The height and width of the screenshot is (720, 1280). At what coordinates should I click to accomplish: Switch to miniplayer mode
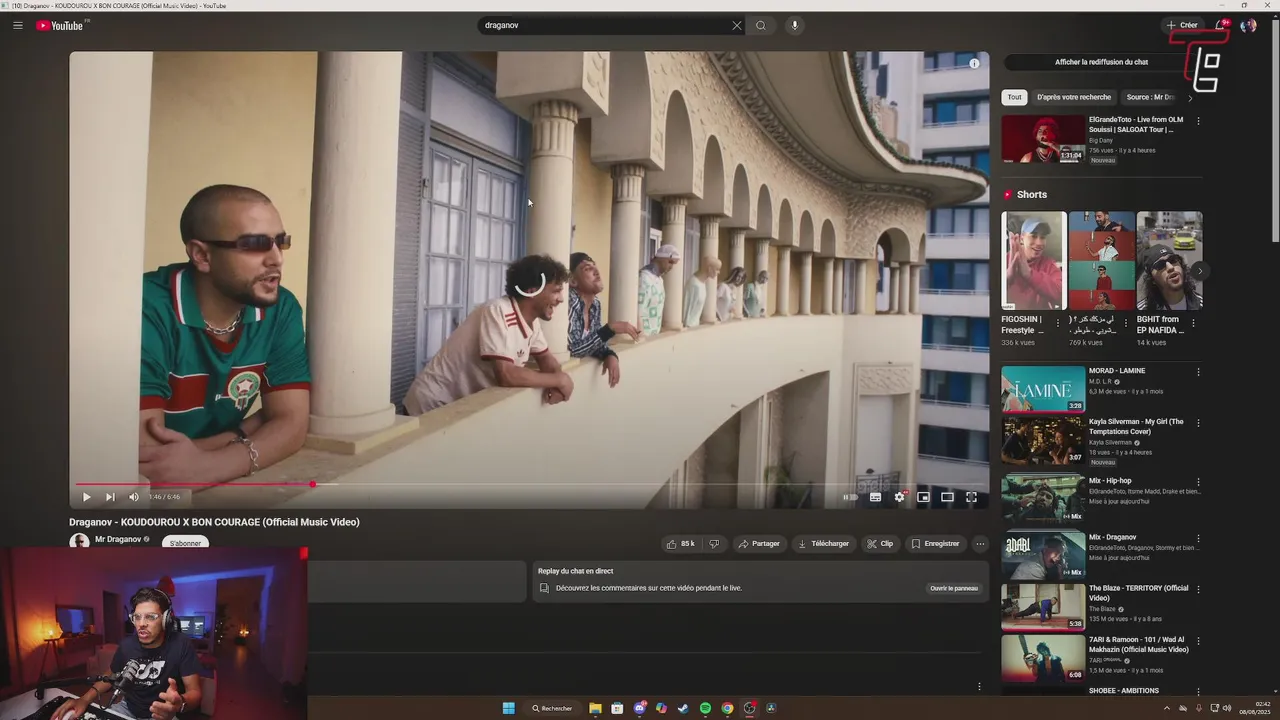click(x=923, y=497)
